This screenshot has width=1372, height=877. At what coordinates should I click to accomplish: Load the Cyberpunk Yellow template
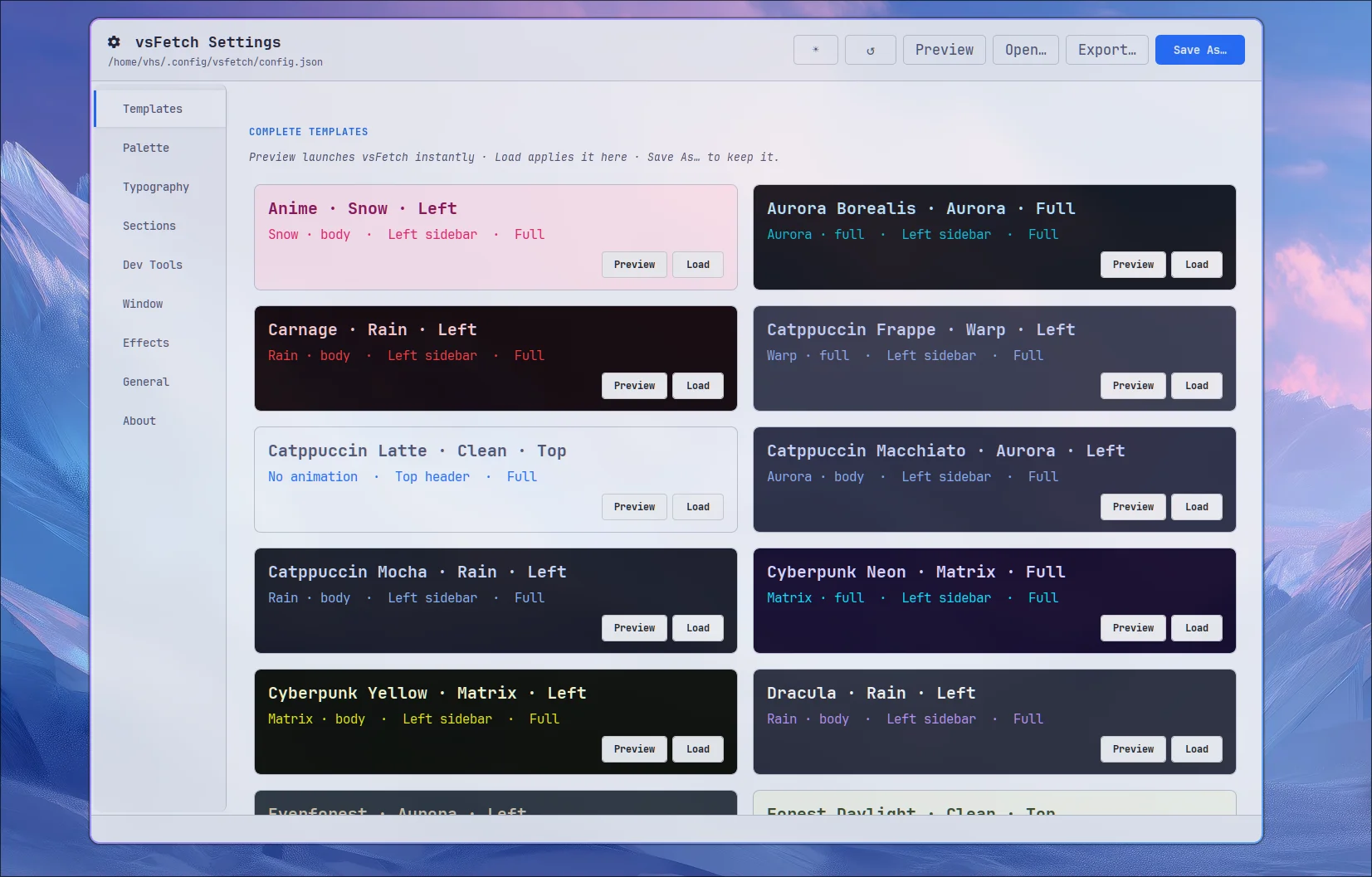coord(698,749)
